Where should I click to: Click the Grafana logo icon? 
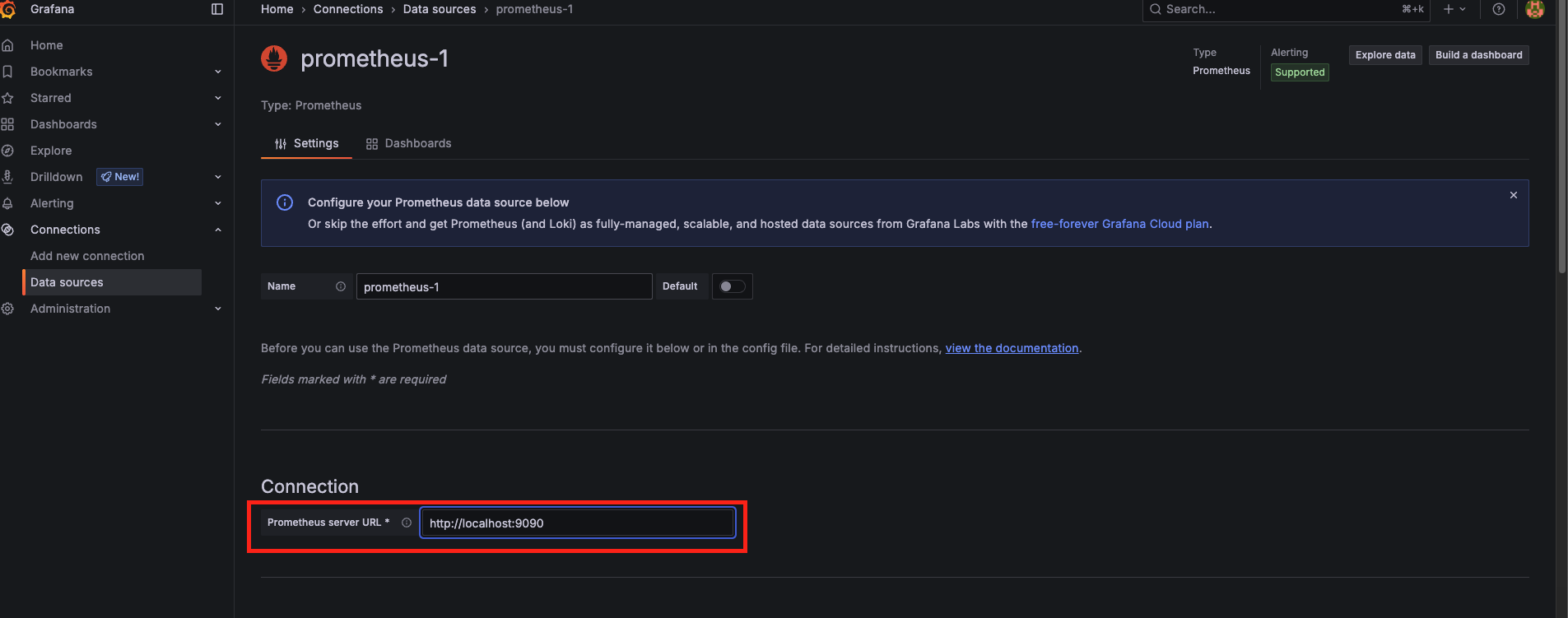7,9
